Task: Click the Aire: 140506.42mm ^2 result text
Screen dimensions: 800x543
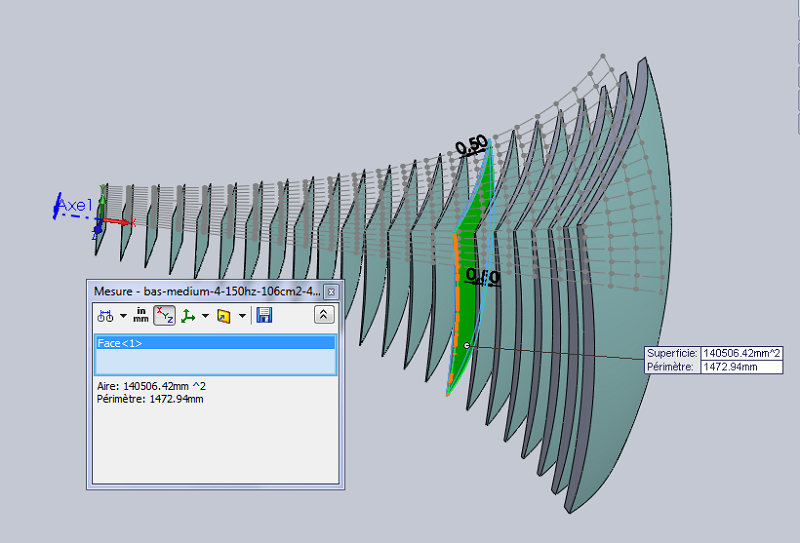Action: point(152,386)
